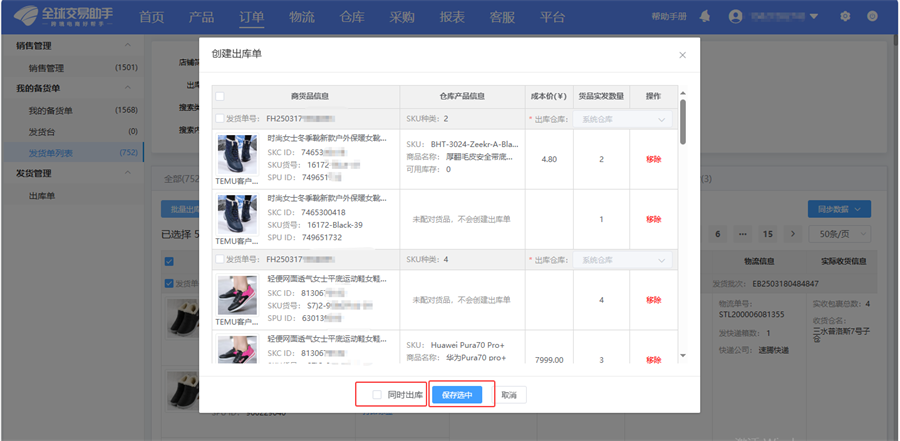The width and height of the screenshot is (900, 441).
Task: Click 移除 for 16172-Black-39 row
Action: tap(653, 219)
